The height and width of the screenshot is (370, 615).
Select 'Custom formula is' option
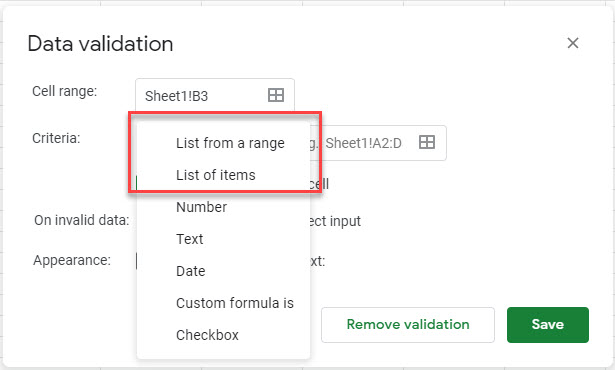[x=224, y=303]
